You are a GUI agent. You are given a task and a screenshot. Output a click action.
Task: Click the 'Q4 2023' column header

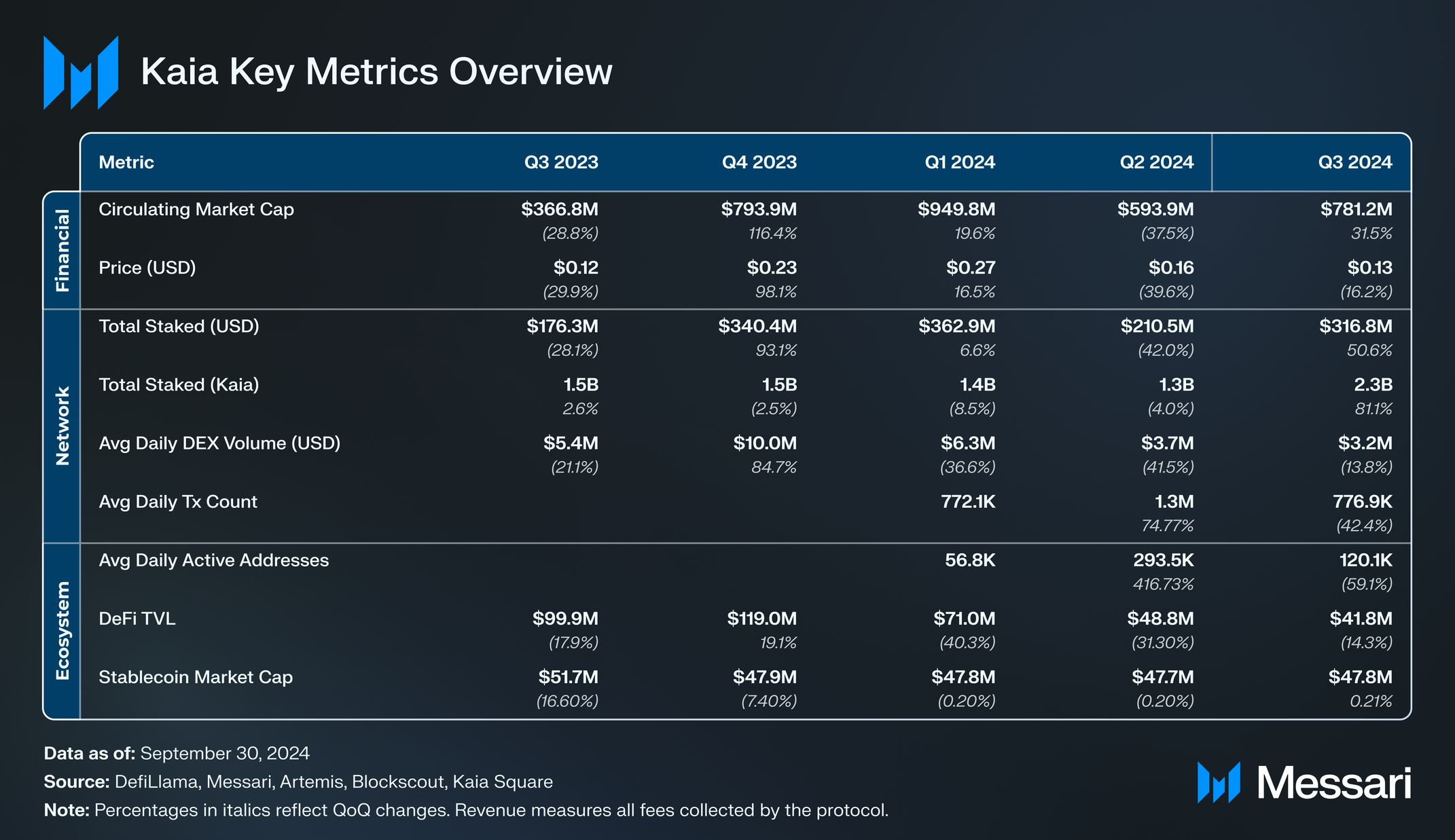click(759, 162)
